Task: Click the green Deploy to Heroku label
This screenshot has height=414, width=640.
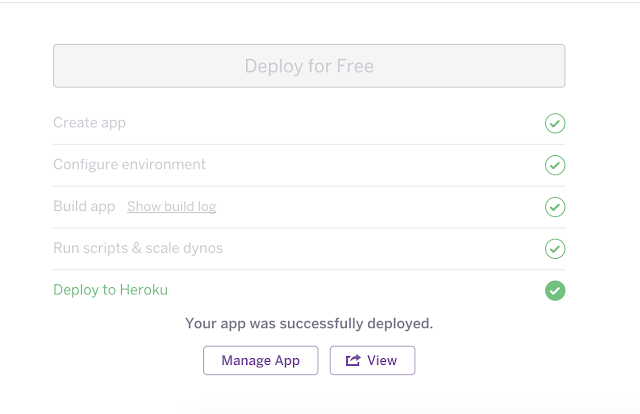Action: point(111,290)
